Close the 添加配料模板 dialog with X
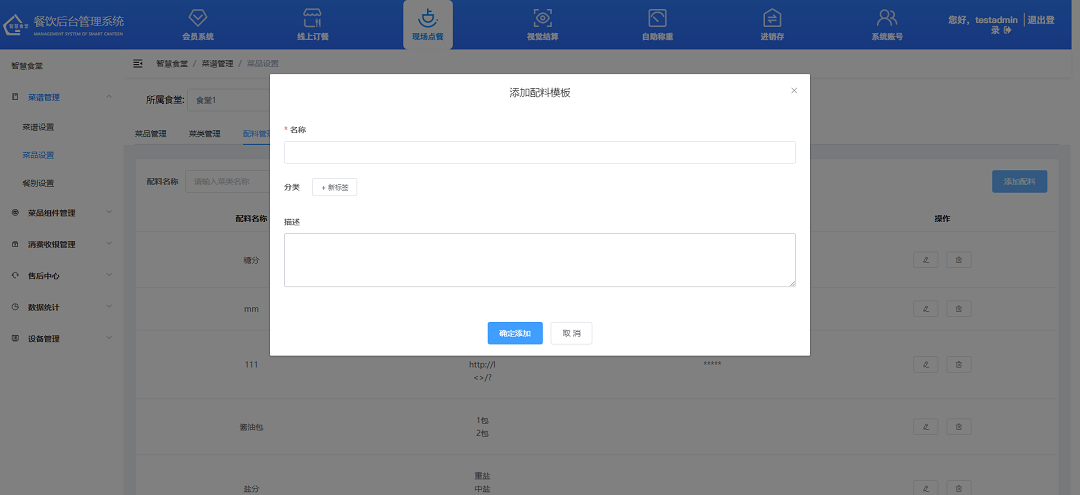 tap(794, 91)
